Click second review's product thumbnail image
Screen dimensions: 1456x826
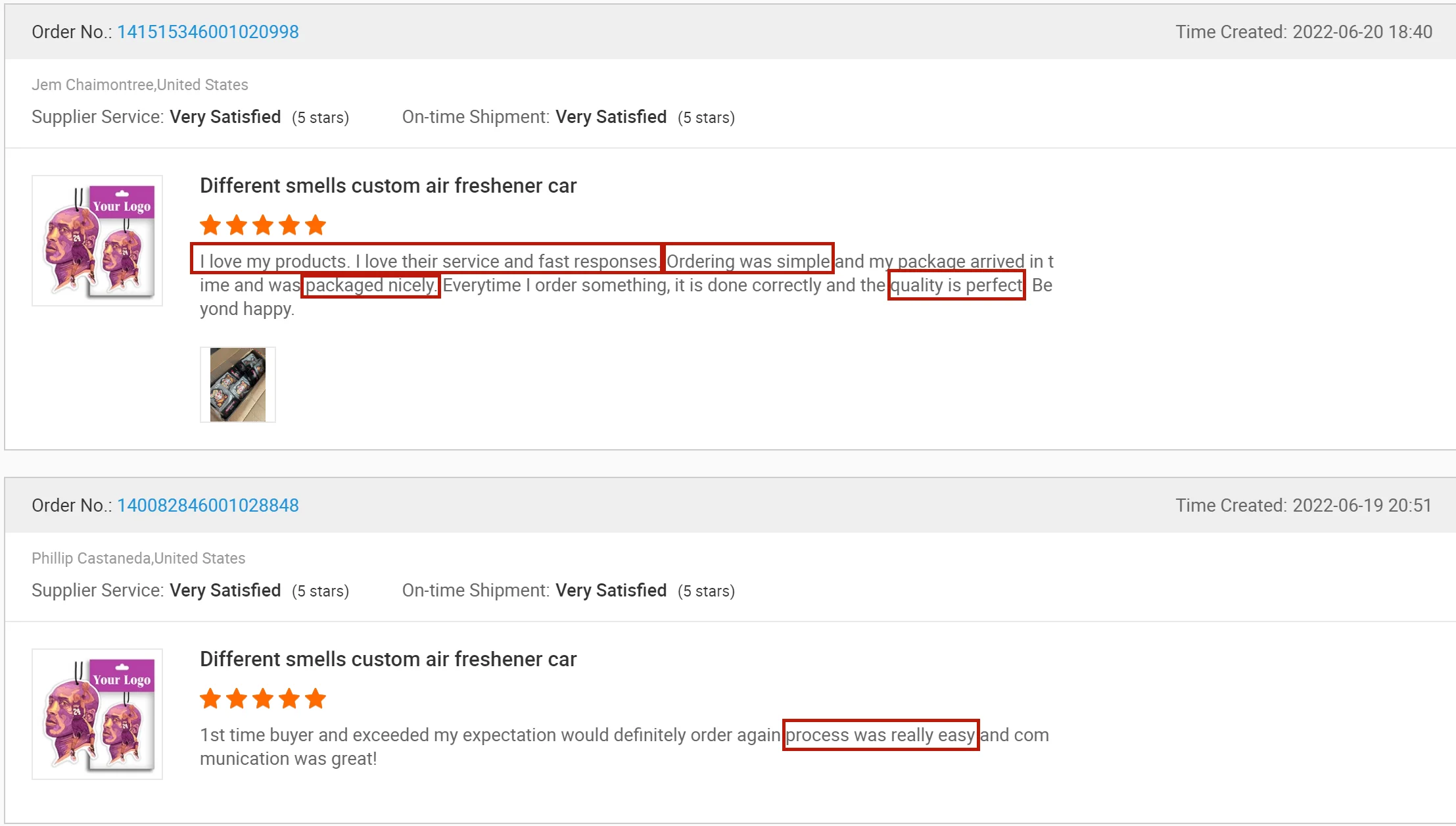pos(97,714)
